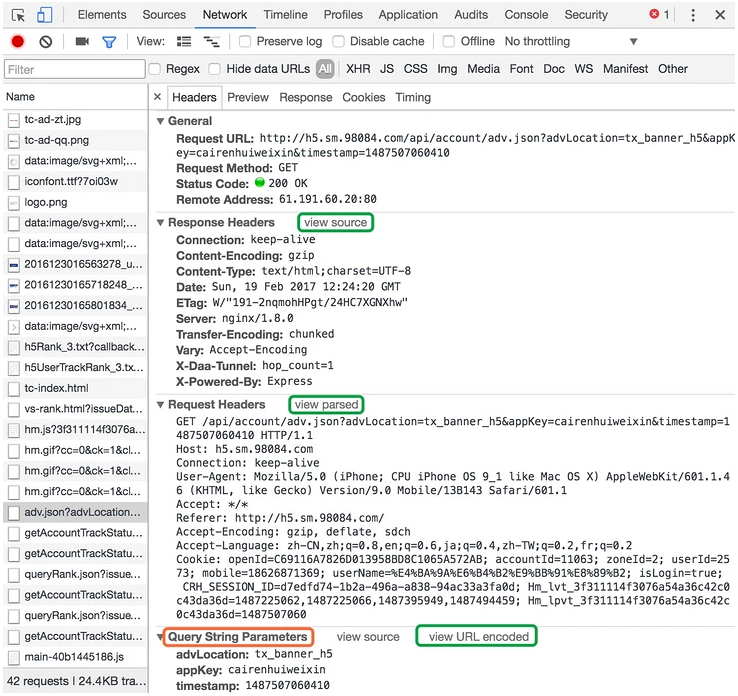Click the main-40b1445186.js file icon
The height and width of the screenshot is (696, 738).
click(14, 657)
